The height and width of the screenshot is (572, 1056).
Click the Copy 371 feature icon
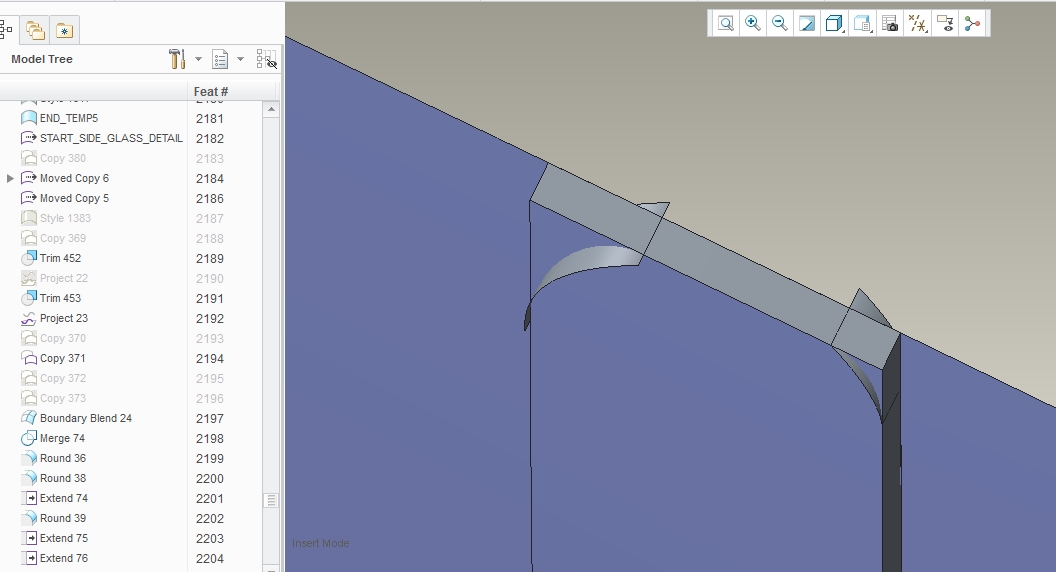pos(28,358)
